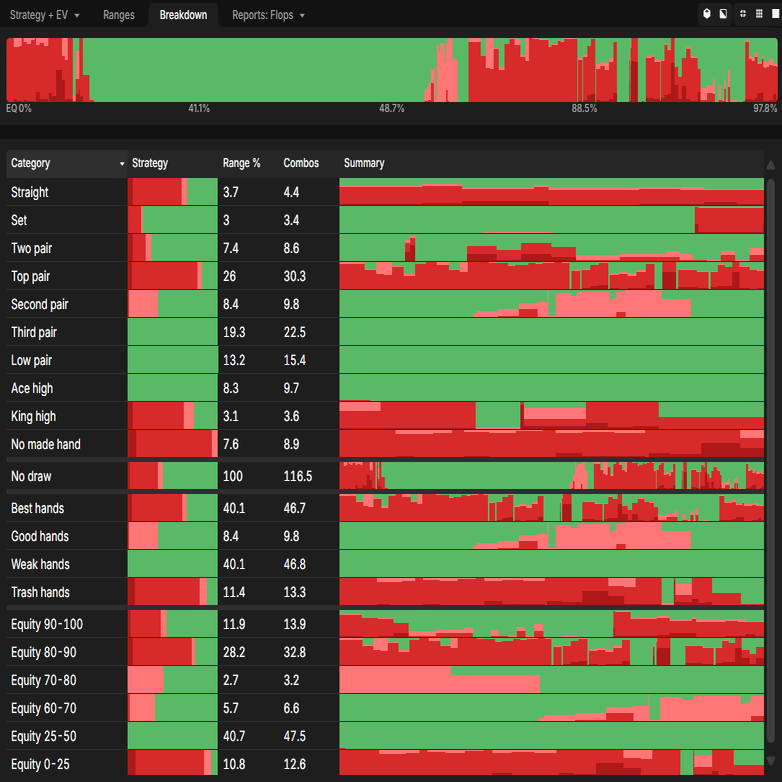This screenshot has width=782, height=782.
Task: Select the grid layout icon
Action: point(759,14)
